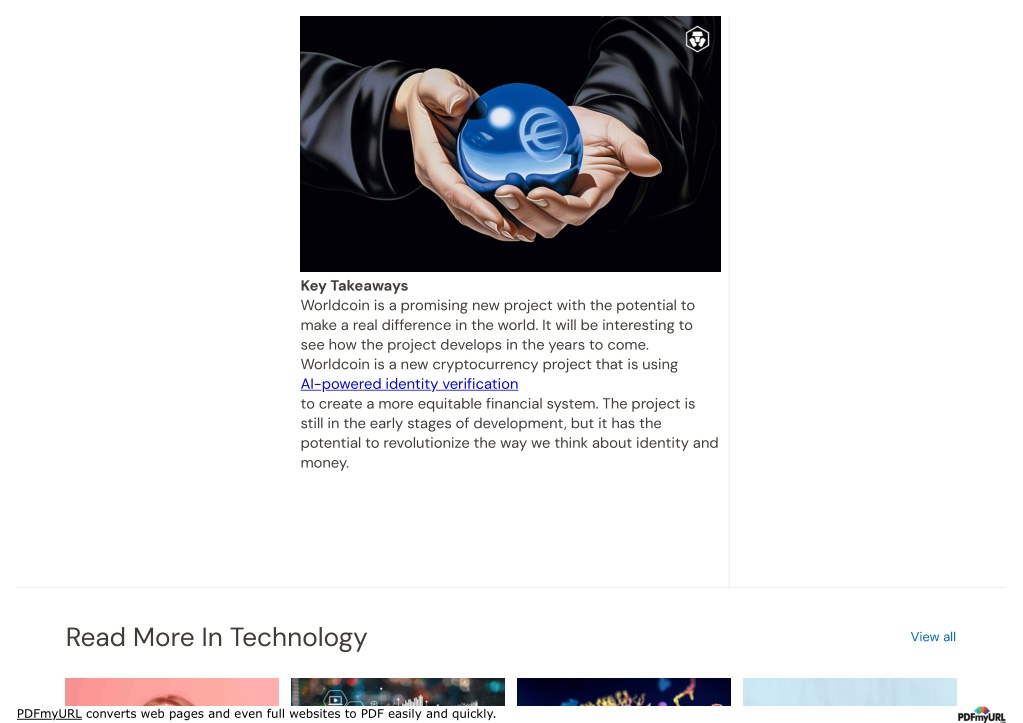Click the 'still in the early stages' text line
This screenshot has width=1023, height=723.
[481, 423]
